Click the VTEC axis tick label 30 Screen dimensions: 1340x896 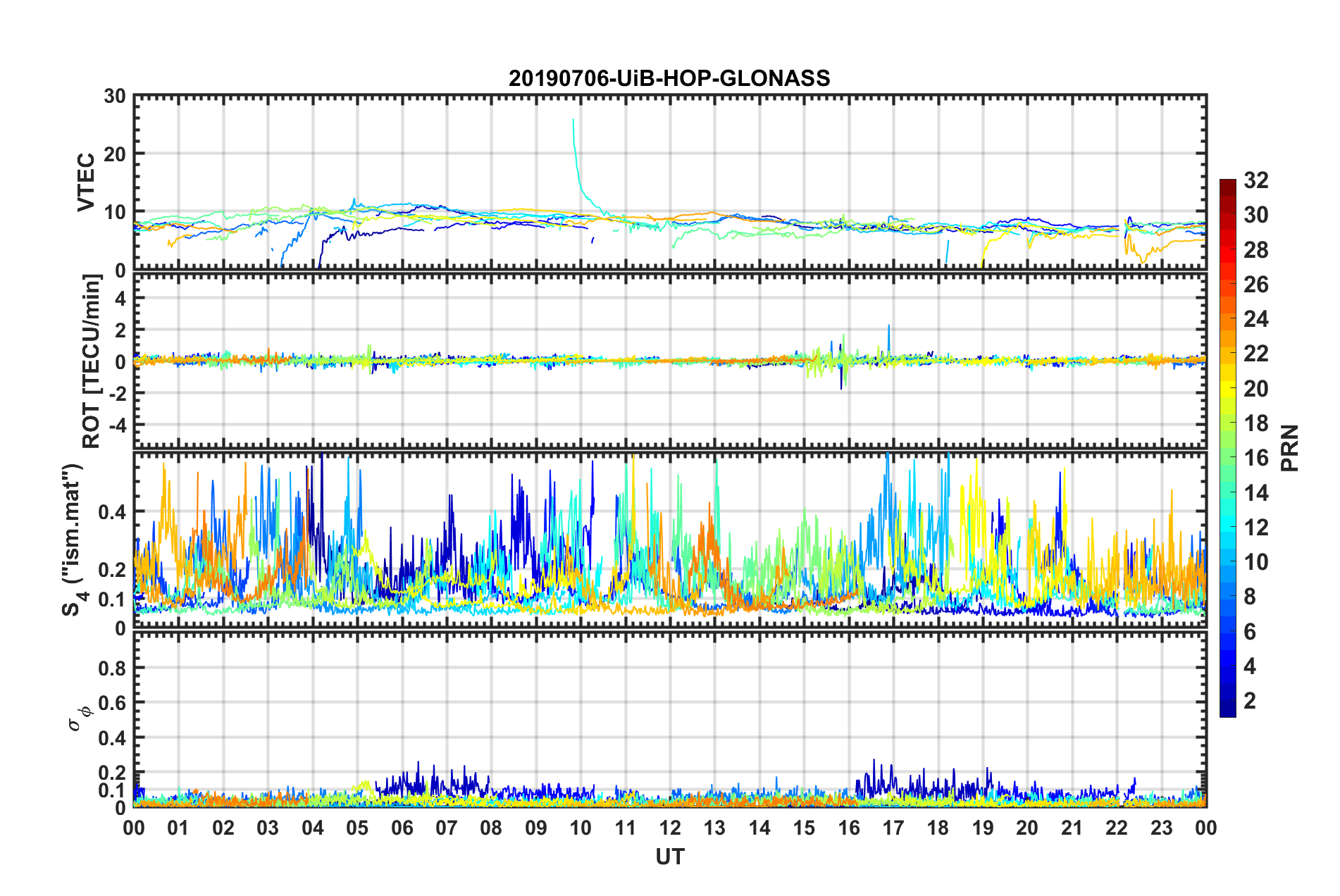(x=115, y=96)
